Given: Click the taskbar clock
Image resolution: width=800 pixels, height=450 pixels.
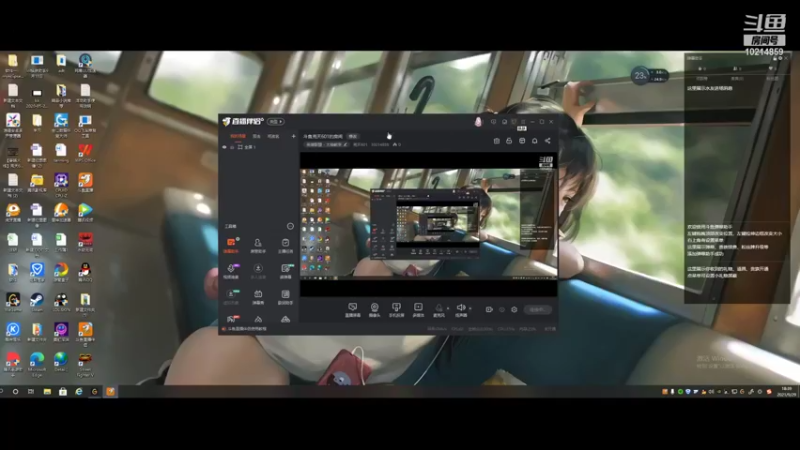Looking at the screenshot, I should pos(787,391).
